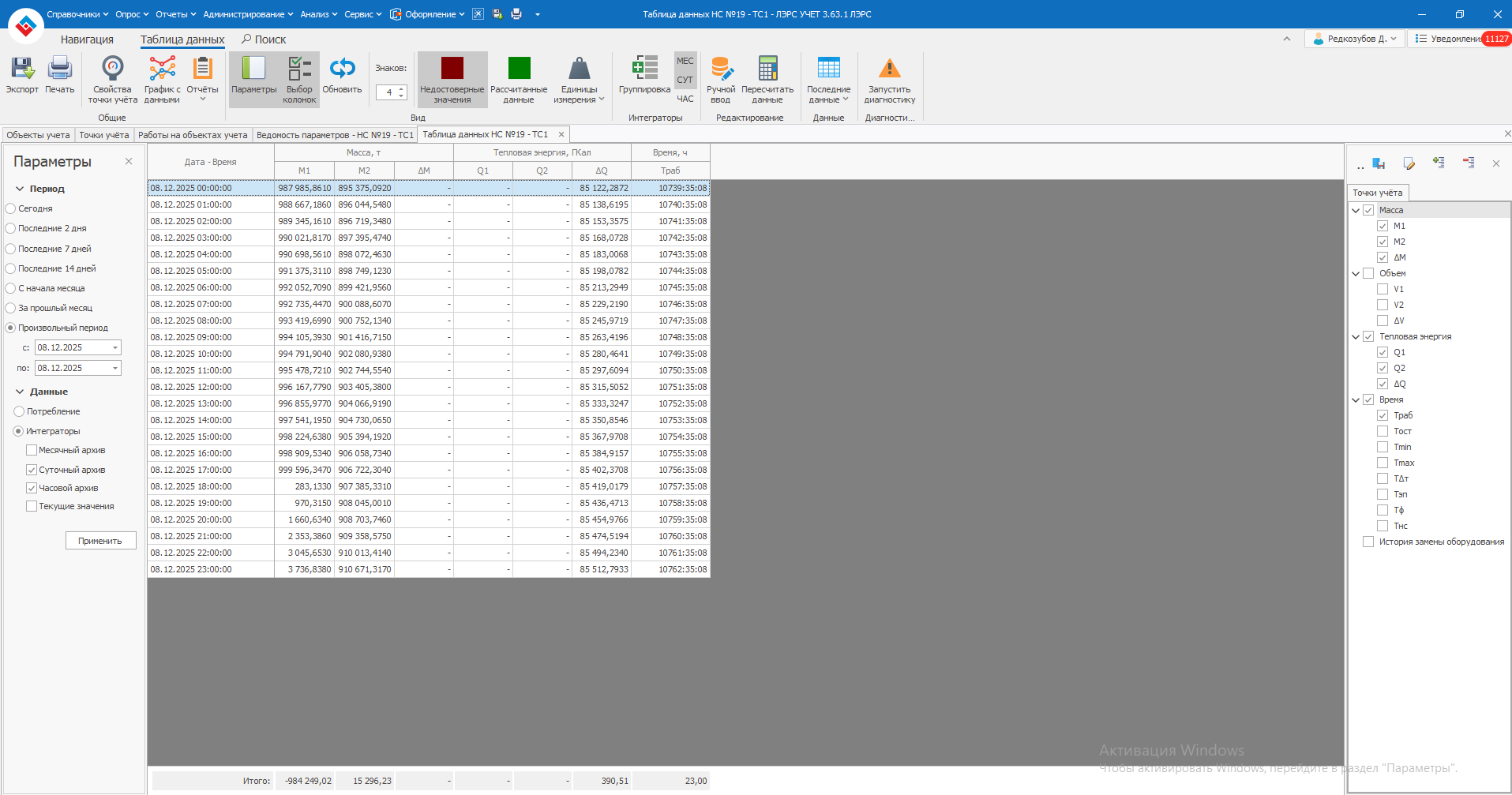Open the Справочники menu
The width and height of the screenshot is (1512, 795).
click(77, 14)
